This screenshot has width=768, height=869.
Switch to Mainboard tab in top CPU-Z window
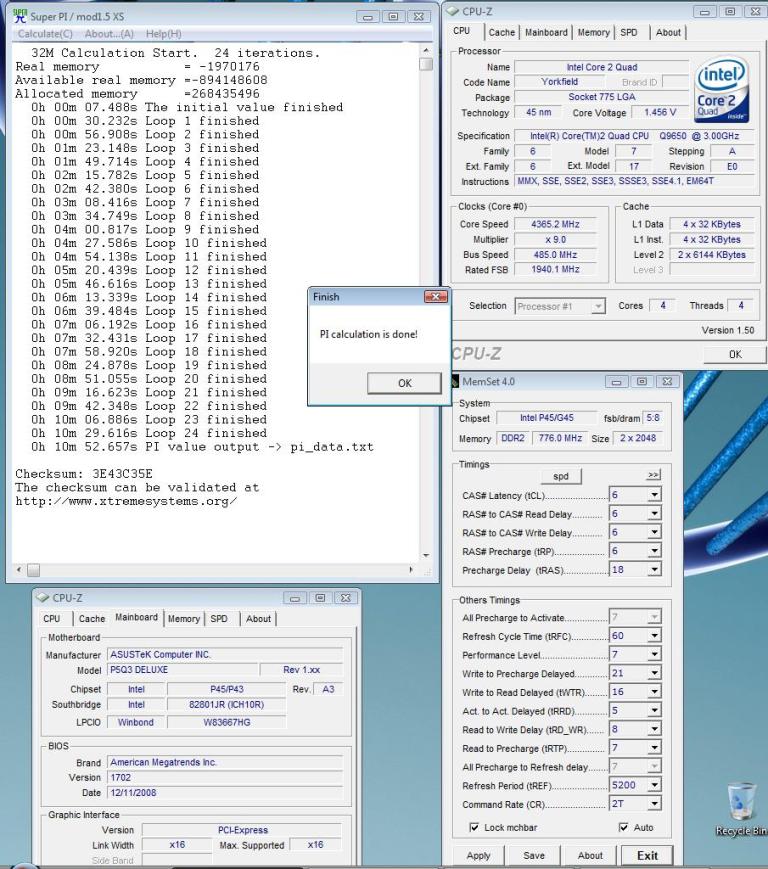point(546,33)
